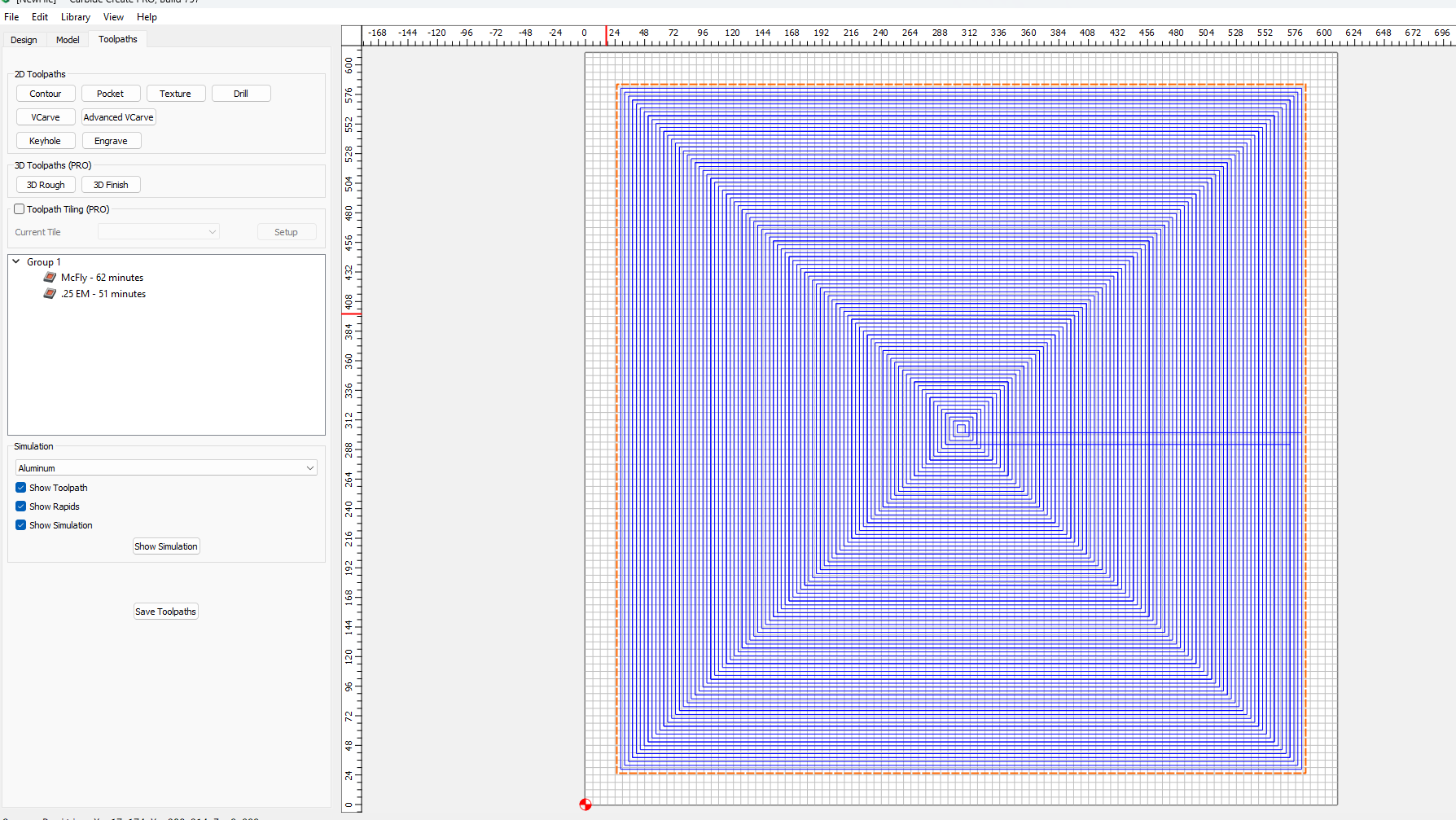Open the Current Tile dropdown
The height and width of the screenshot is (820, 1456).
tap(158, 232)
